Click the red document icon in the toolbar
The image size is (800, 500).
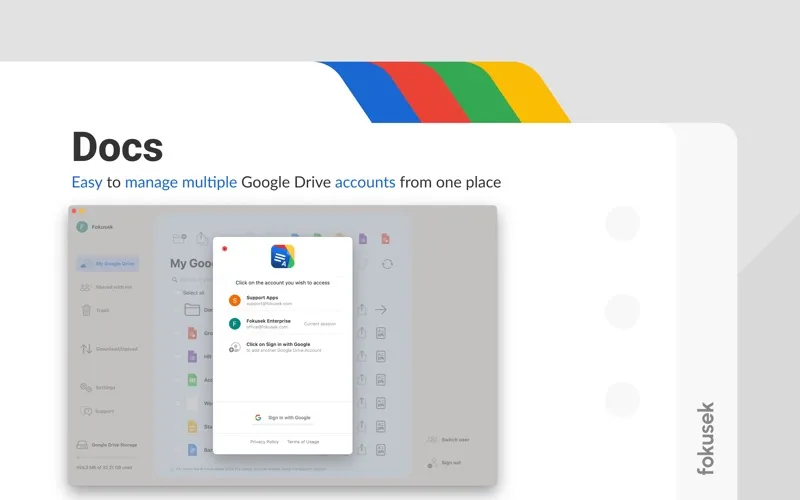(386, 238)
